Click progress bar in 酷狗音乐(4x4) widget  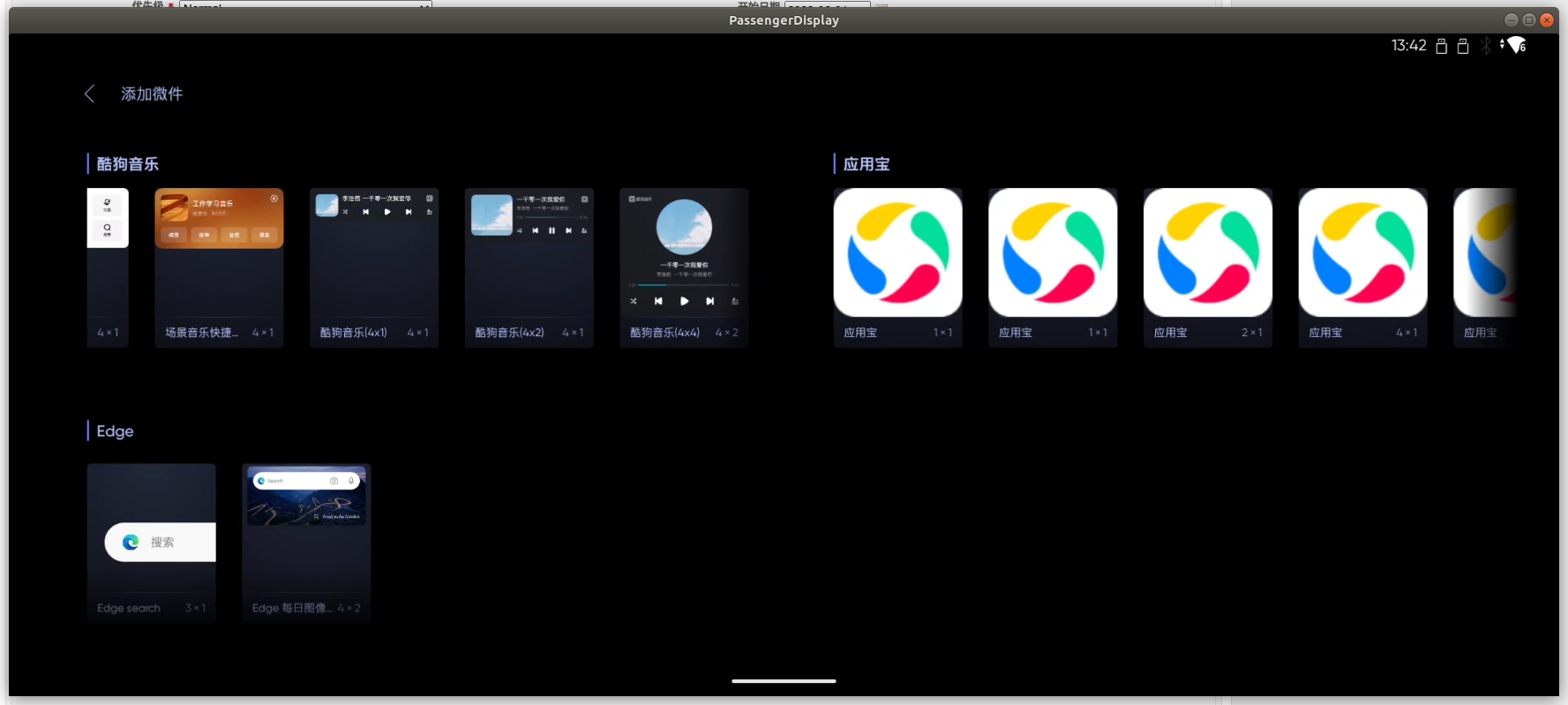pyautogui.click(x=684, y=285)
